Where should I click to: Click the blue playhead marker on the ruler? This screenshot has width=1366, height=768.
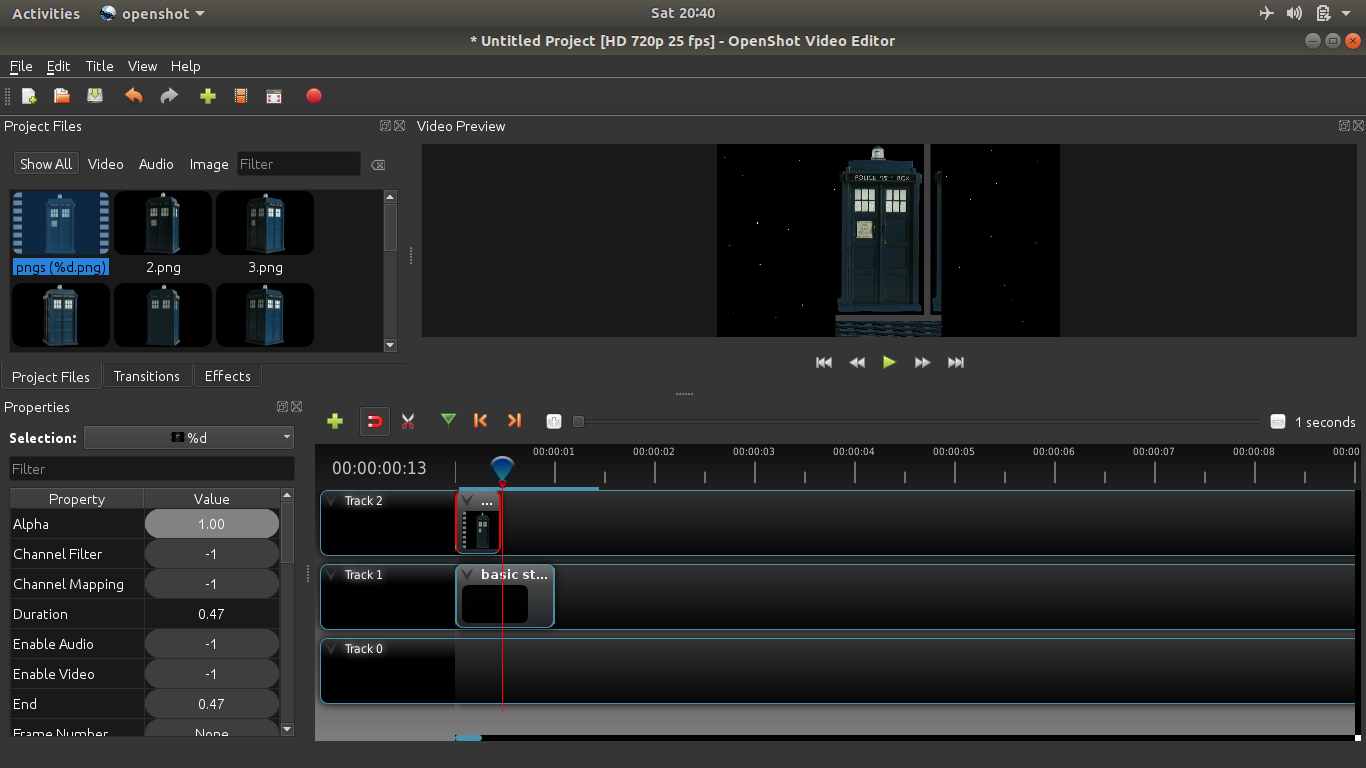[502, 468]
